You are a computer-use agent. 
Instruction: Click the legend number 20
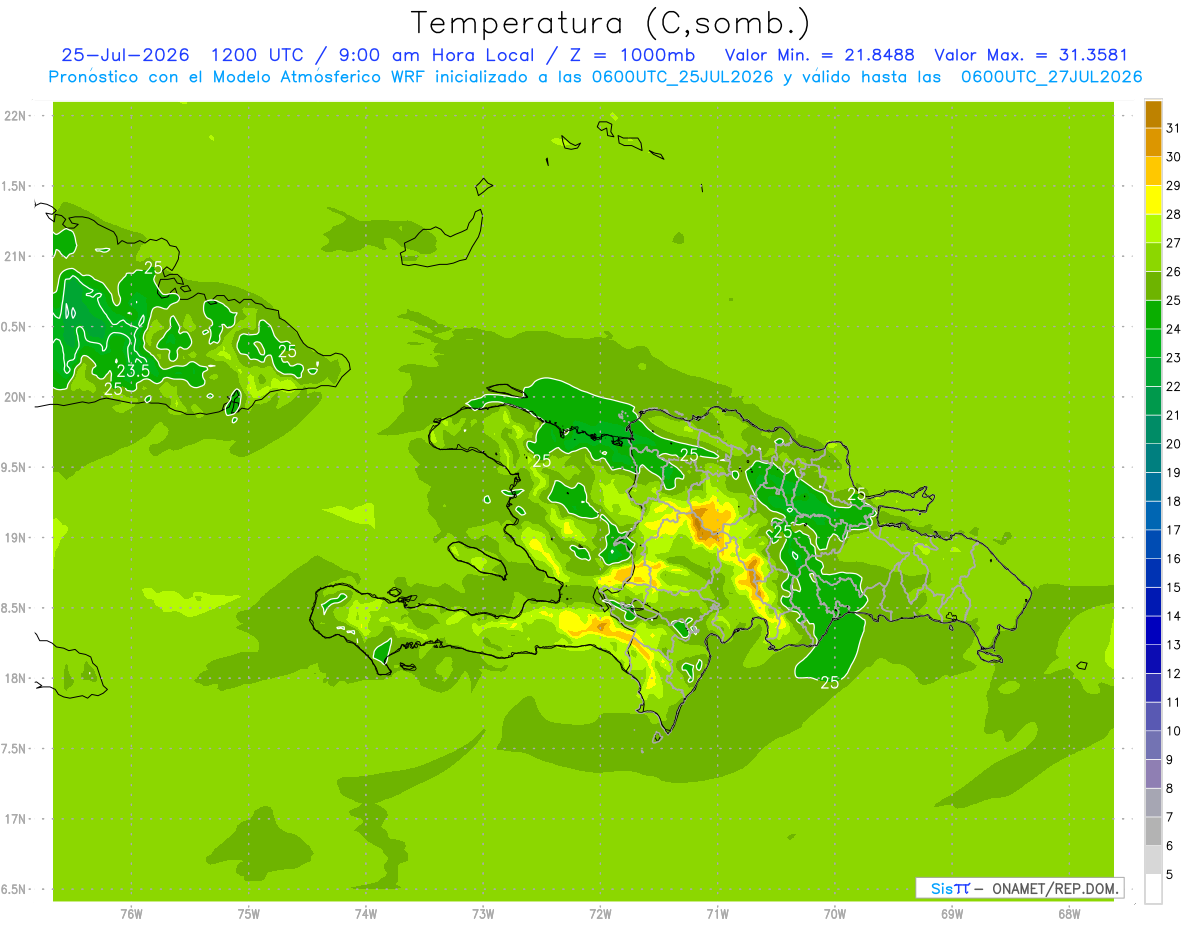coord(1173,443)
